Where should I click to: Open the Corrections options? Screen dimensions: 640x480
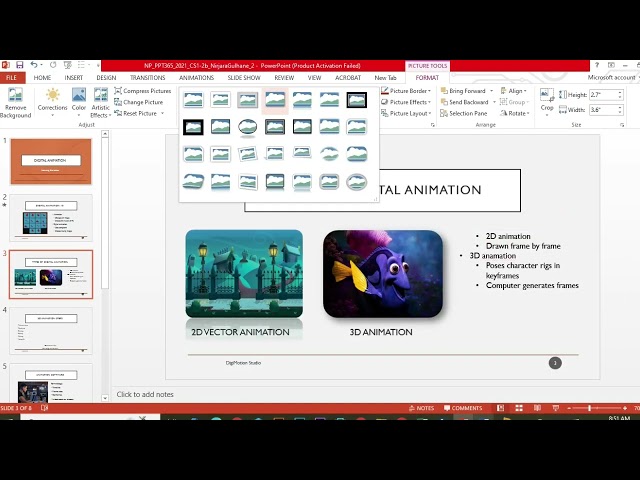pyautogui.click(x=52, y=102)
